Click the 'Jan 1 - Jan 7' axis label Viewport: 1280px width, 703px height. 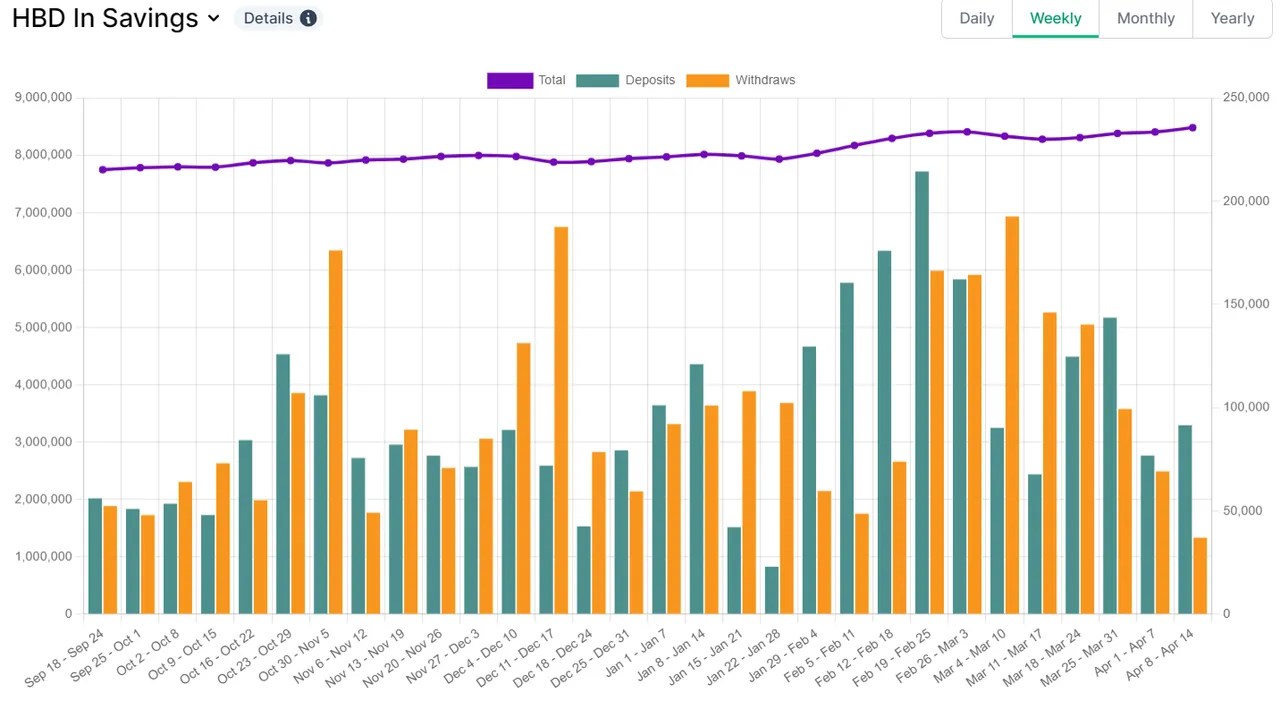(637, 653)
